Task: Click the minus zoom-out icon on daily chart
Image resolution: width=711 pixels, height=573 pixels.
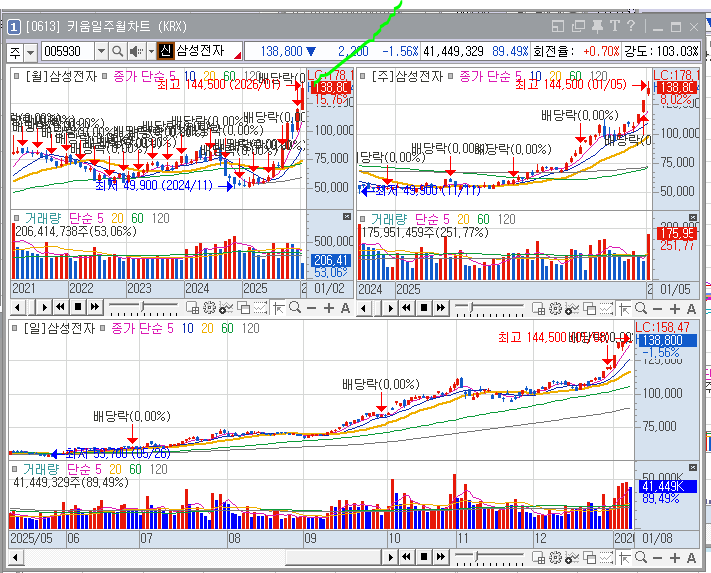Action: [x=657, y=558]
